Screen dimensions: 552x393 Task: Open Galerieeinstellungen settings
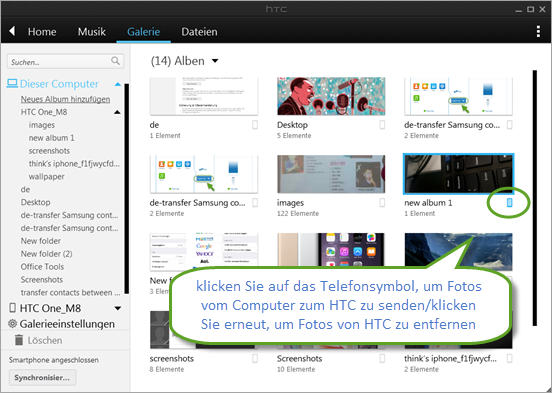[67, 324]
